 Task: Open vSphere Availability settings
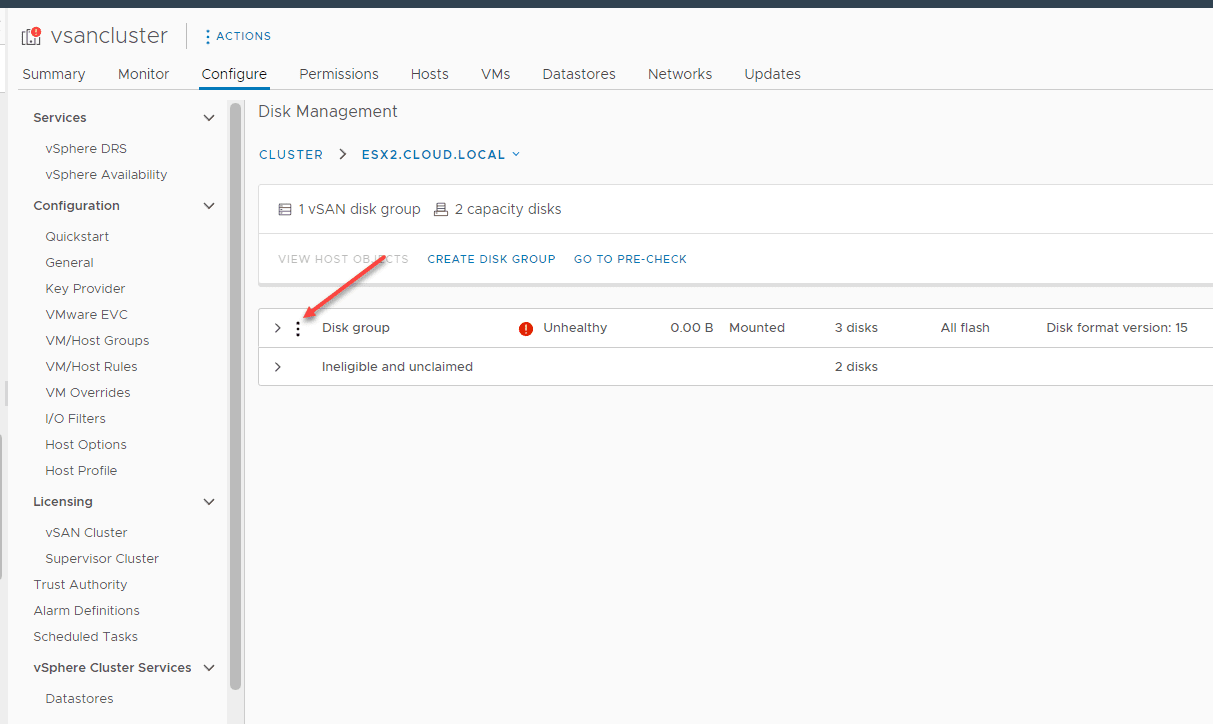[106, 175]
